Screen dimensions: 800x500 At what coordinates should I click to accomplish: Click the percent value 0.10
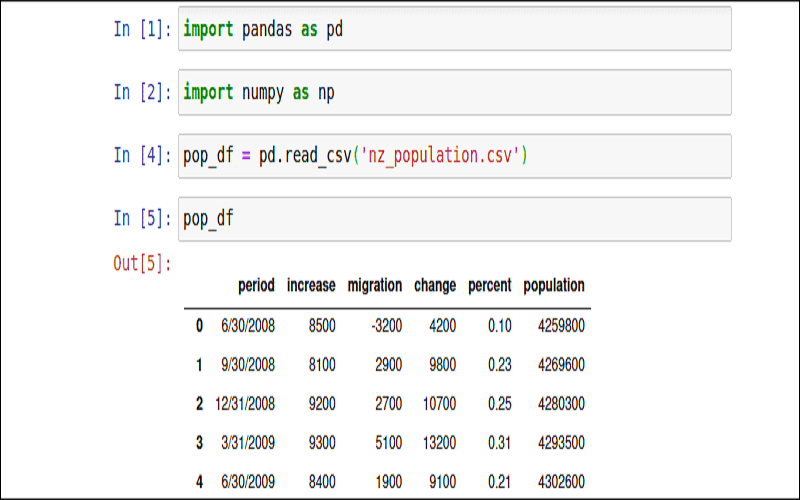[499, 326]
